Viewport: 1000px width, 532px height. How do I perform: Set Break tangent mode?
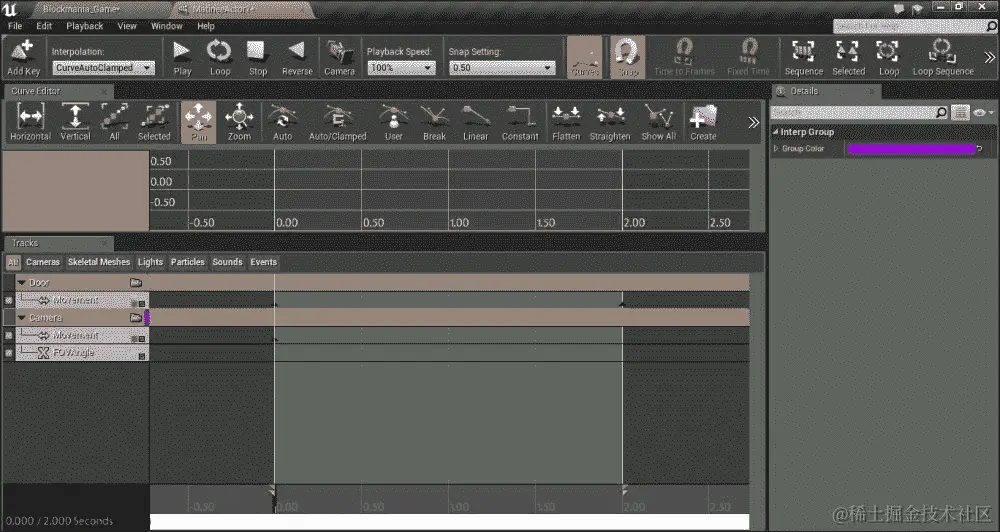coord(434,122)
